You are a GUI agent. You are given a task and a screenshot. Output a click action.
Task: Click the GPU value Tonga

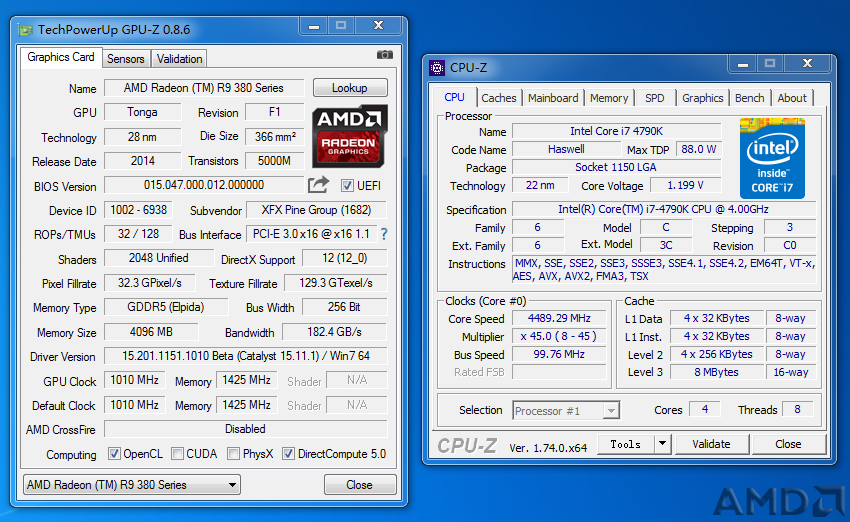pyautogui.click(x=142, y=112)
